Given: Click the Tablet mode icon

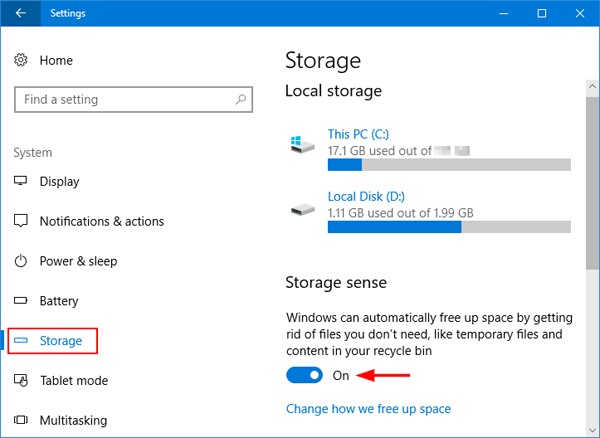Looking at the screenshot, I should tap(21, 380).
